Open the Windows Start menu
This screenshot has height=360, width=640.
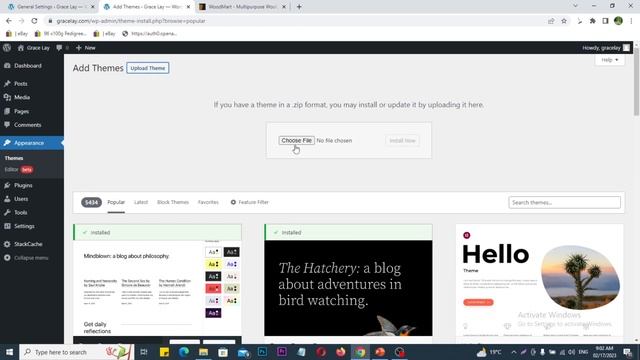9,352
